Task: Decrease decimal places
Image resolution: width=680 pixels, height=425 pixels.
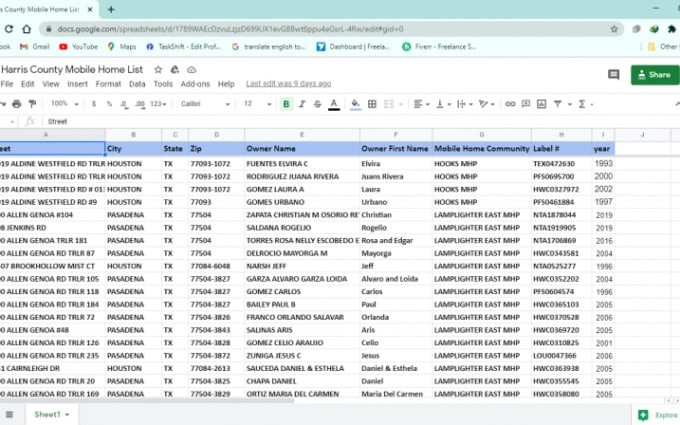Action: click(124, 104)
